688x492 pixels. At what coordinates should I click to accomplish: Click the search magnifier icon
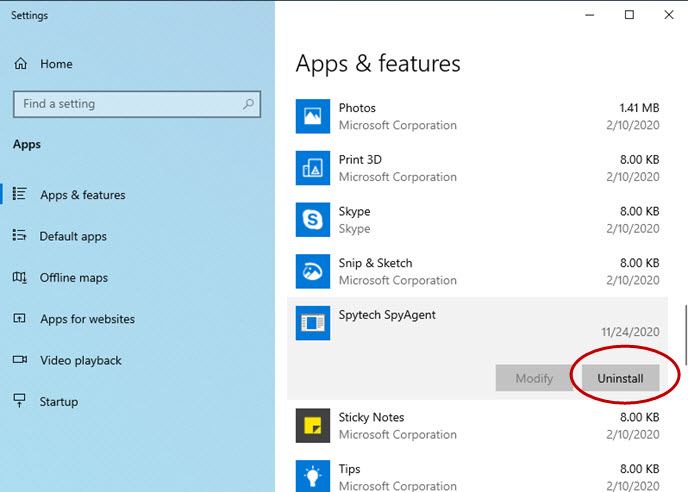coord(248,104)
